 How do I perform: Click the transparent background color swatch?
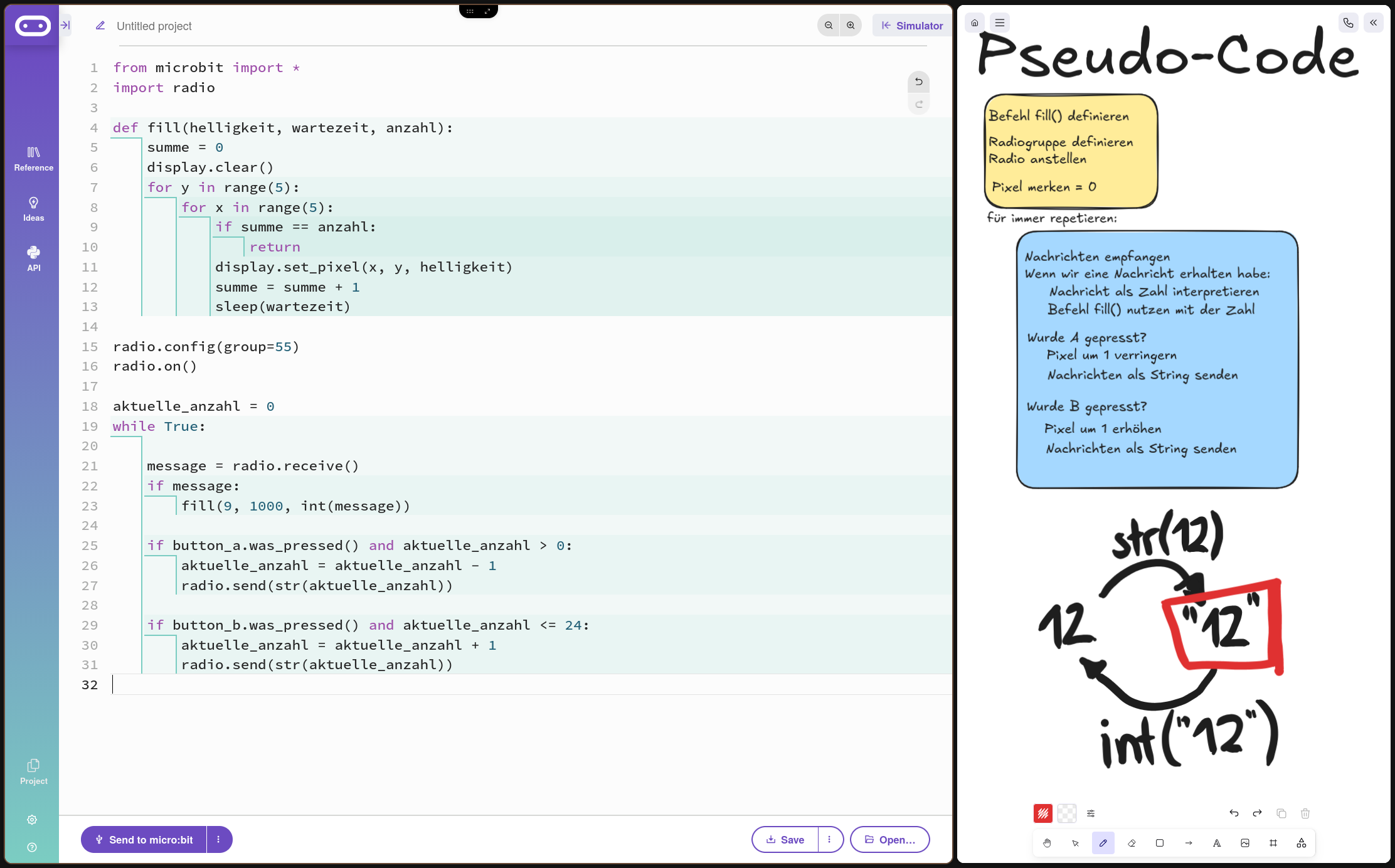click(x=1066, y=813)
